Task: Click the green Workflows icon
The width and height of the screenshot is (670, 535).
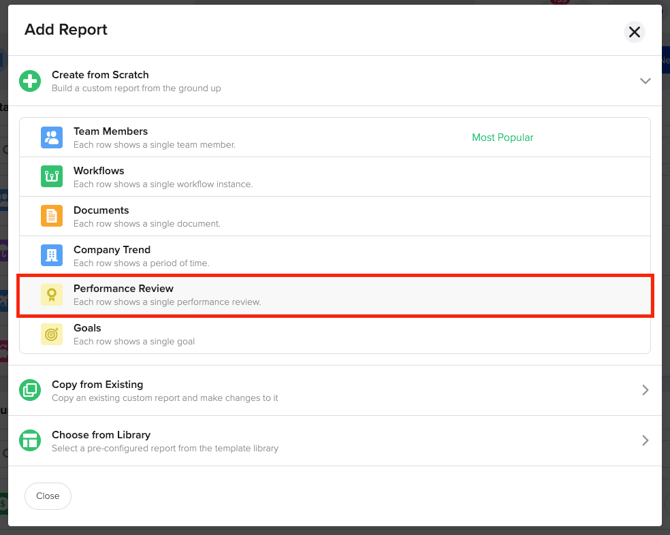Action: point(52,177)
